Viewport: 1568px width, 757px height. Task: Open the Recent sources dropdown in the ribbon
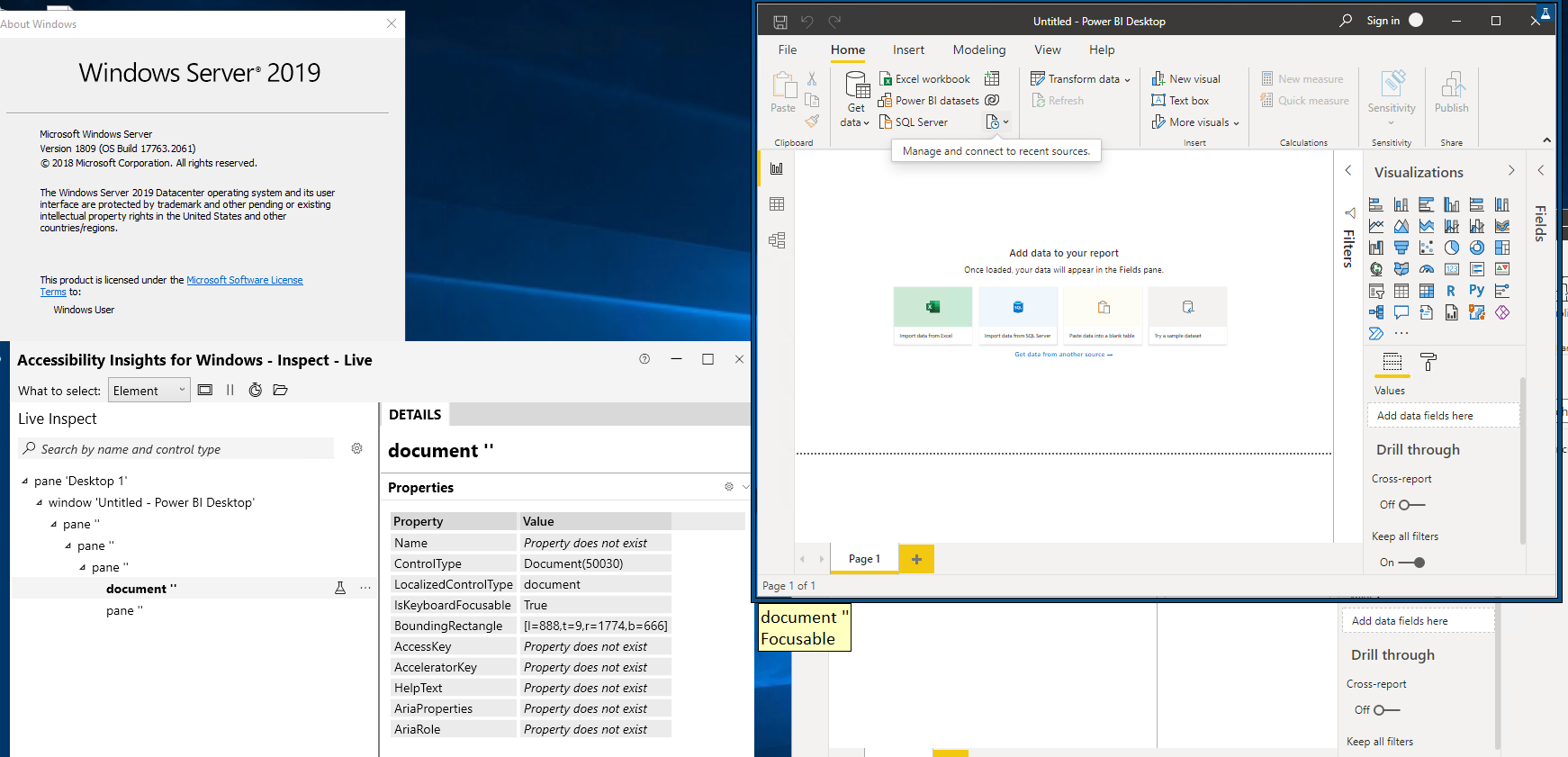click(997, 122)
